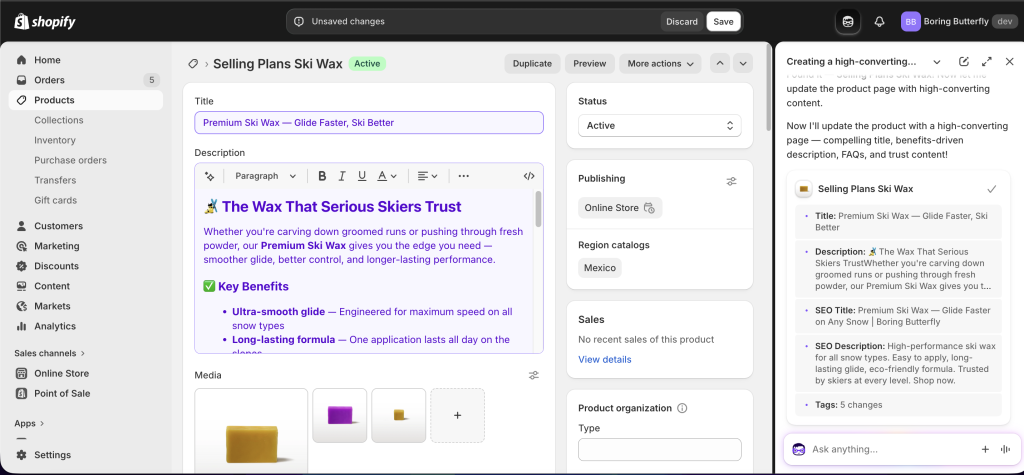Open the Status dropdown showing Active
The height and width of the screenshot is (475, 1024).
[659, 126]
